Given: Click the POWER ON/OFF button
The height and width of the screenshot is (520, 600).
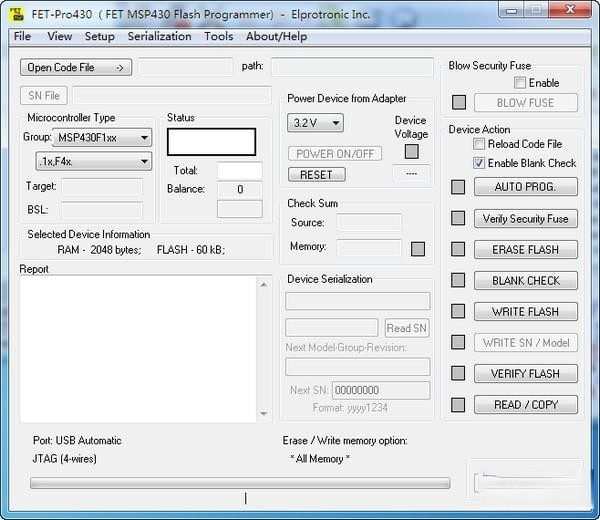Looking at the screenshot, I should [335, 153].
